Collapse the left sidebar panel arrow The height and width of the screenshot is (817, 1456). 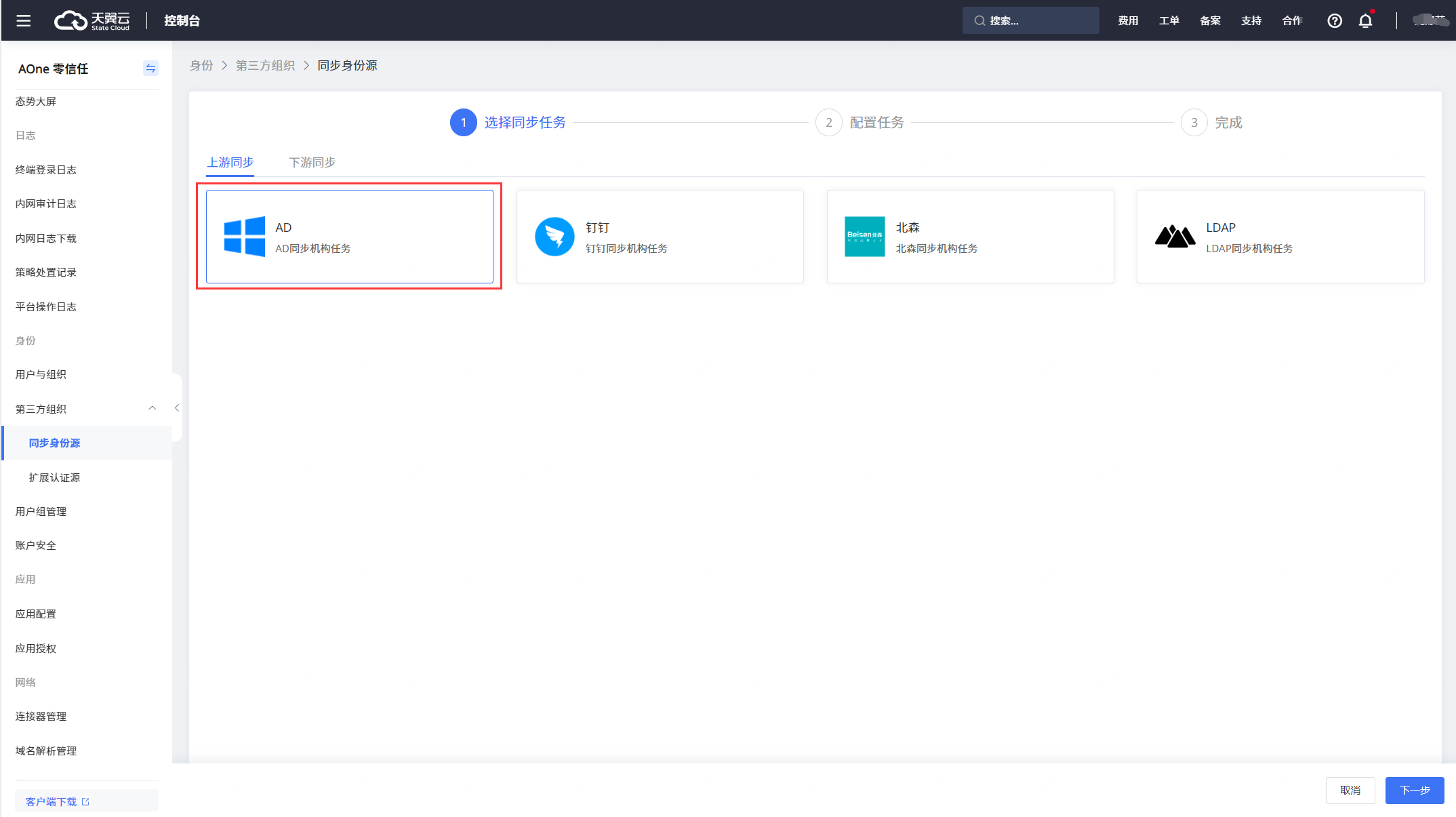tap(177, 407)
